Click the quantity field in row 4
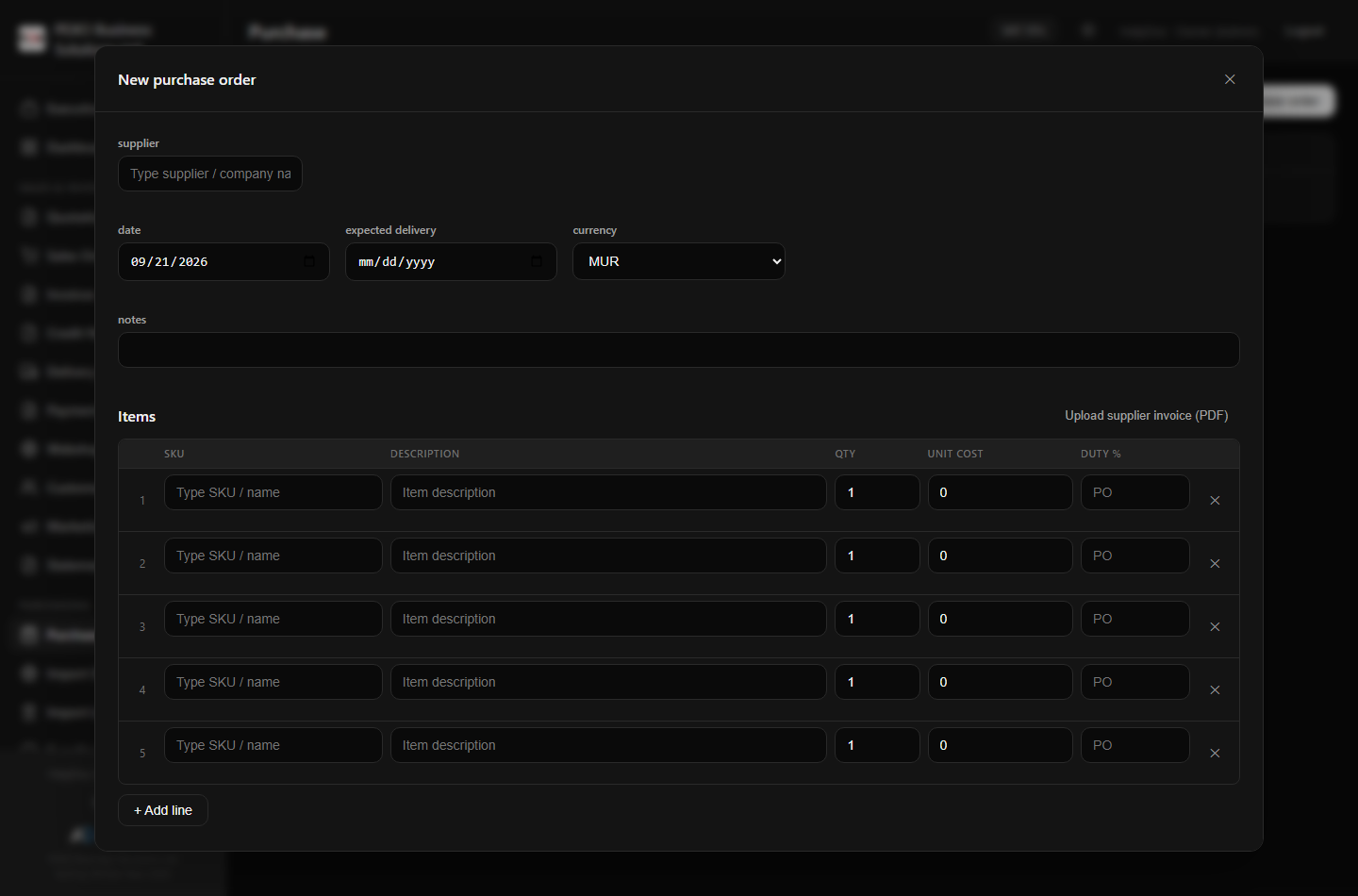The width and height of the screenshot is (1358, 896). (x=877, y=682)
